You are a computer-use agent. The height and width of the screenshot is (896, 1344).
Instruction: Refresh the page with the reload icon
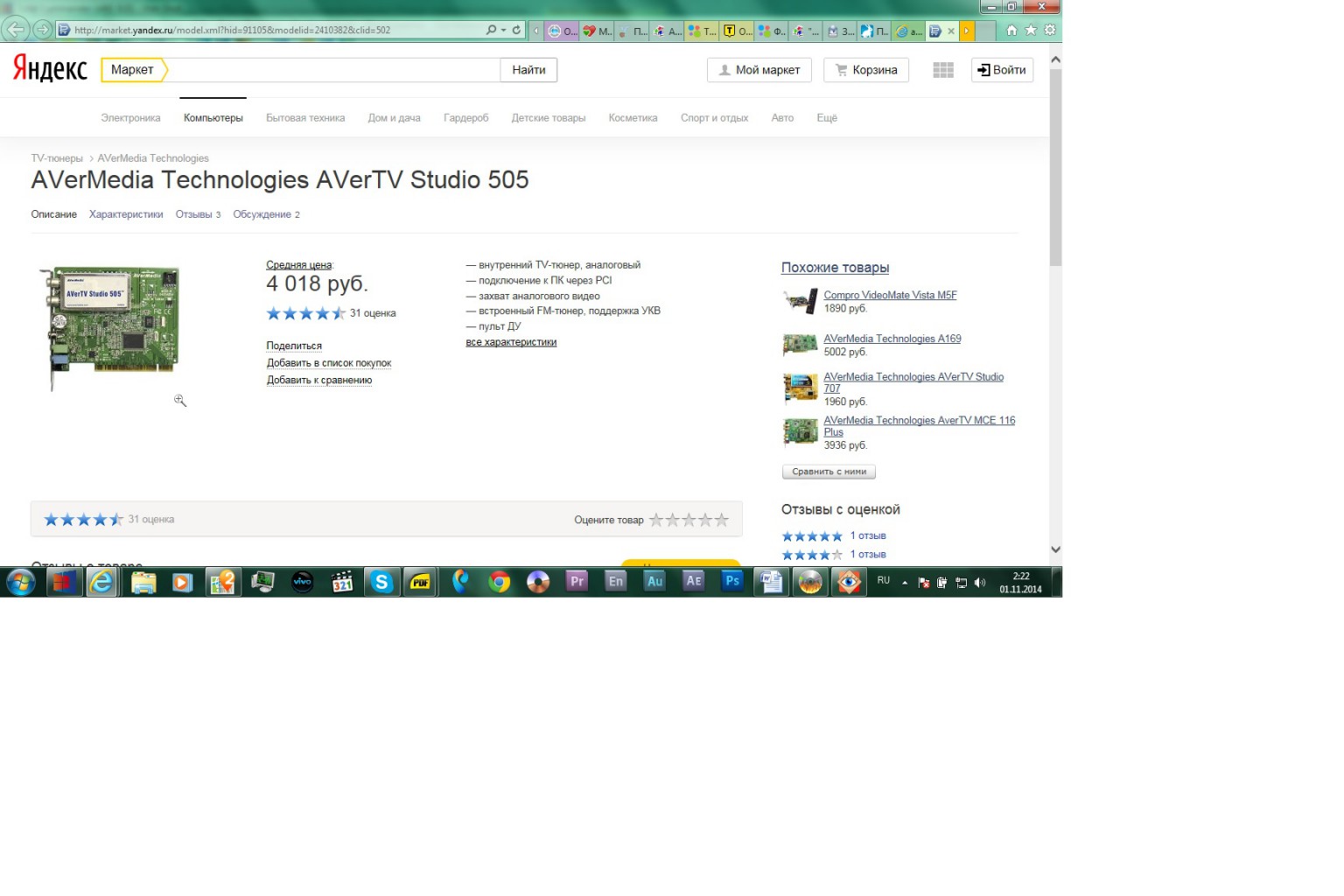pyautogui.click(x=516, y=30)
